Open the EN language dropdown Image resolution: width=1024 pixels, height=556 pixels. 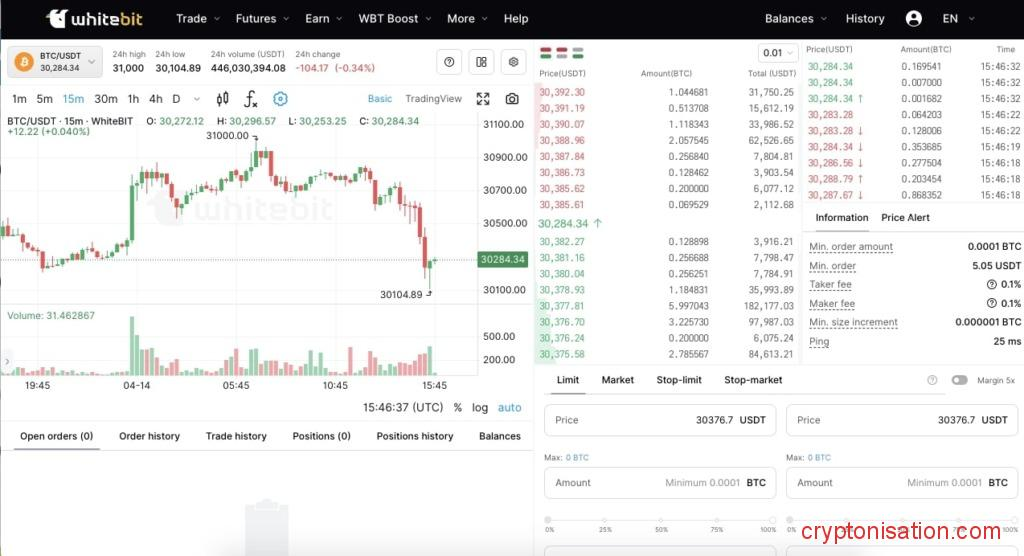[x=958, y=19]
